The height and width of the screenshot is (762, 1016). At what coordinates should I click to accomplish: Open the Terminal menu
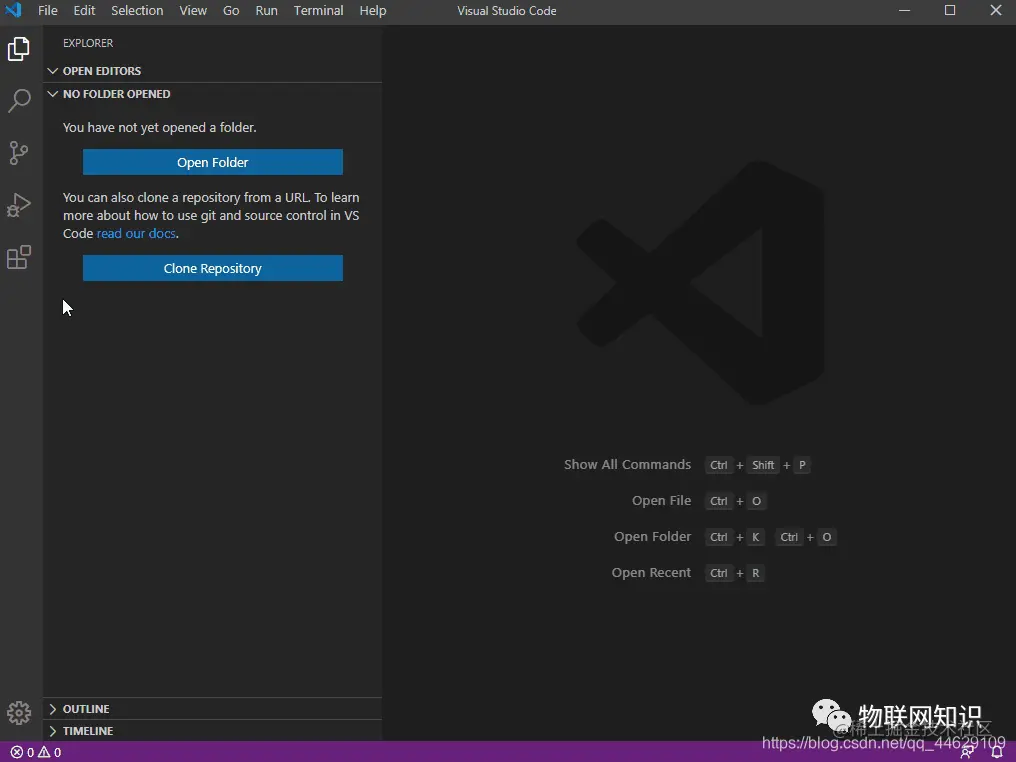[318, 10]
